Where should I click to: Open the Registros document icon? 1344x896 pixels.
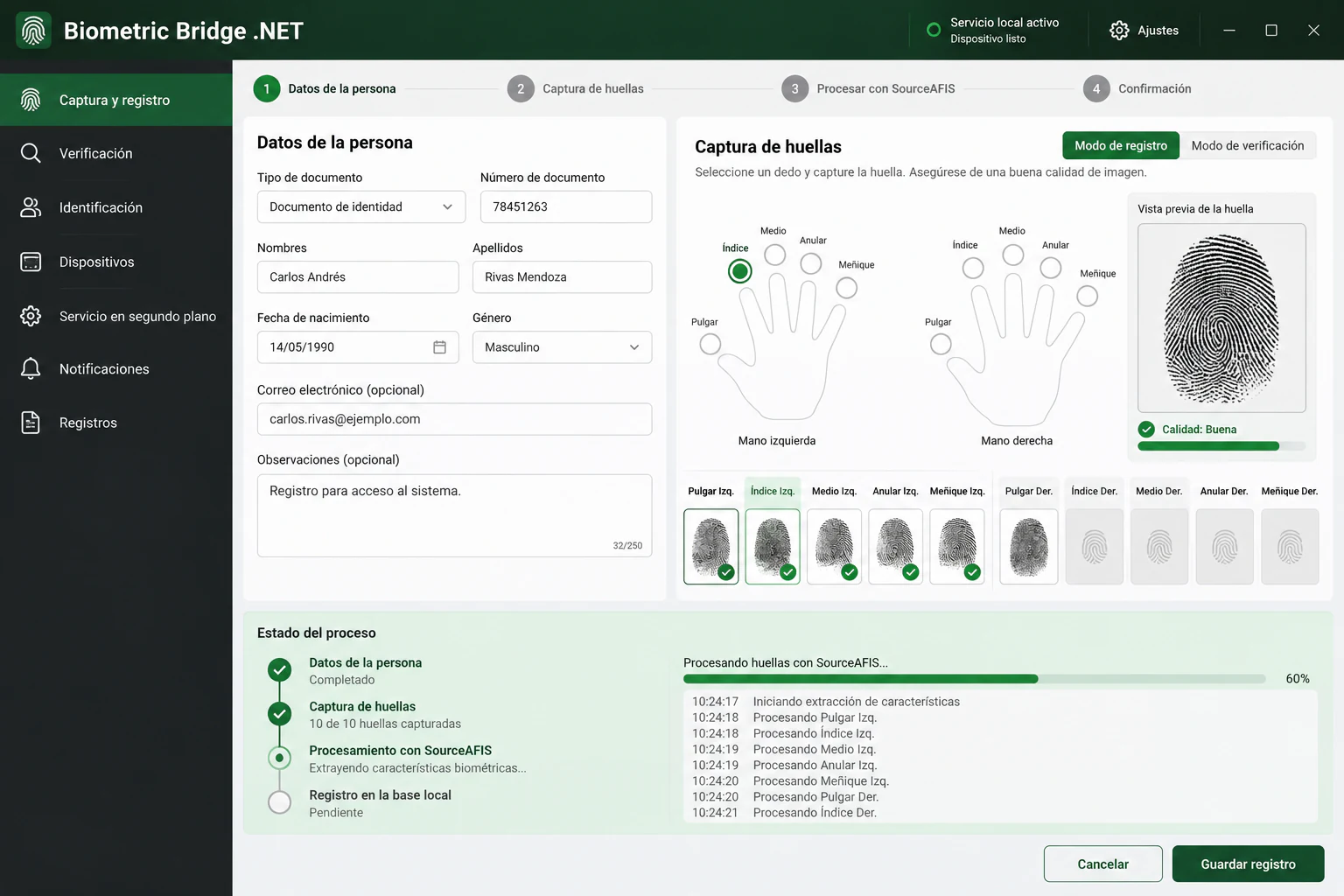tap(31, 423)
